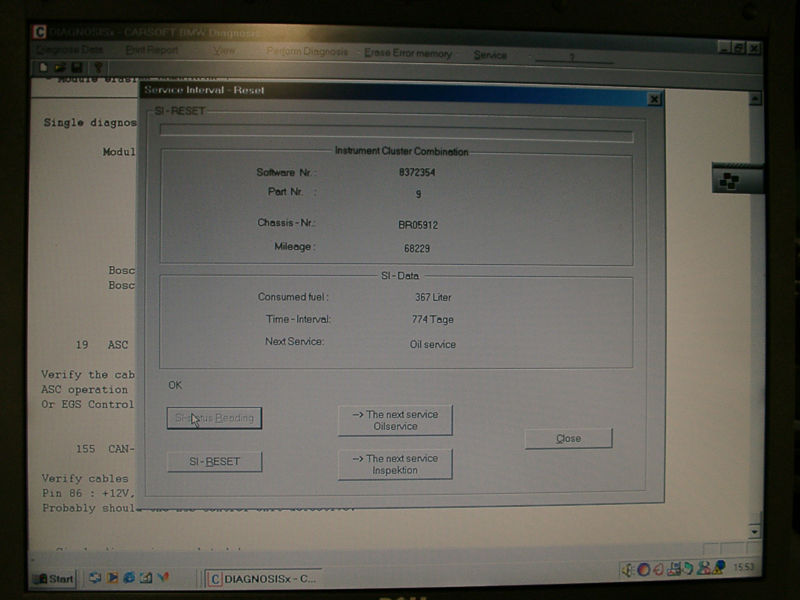This screenshot has height=600, width=800.
Task: Set the next service to Inspektion
Action: tap(395, 464)
